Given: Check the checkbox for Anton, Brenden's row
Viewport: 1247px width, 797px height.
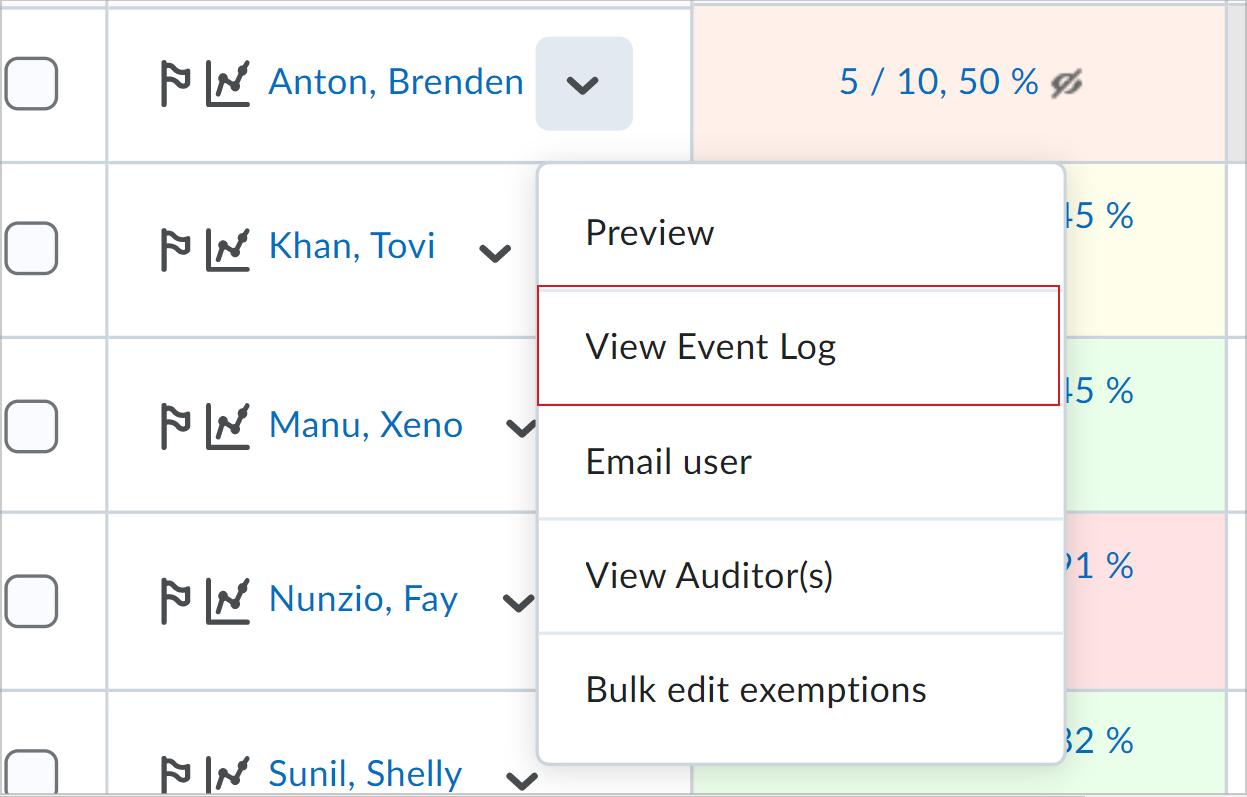Looking at the screenshot, I should (31, 84).
